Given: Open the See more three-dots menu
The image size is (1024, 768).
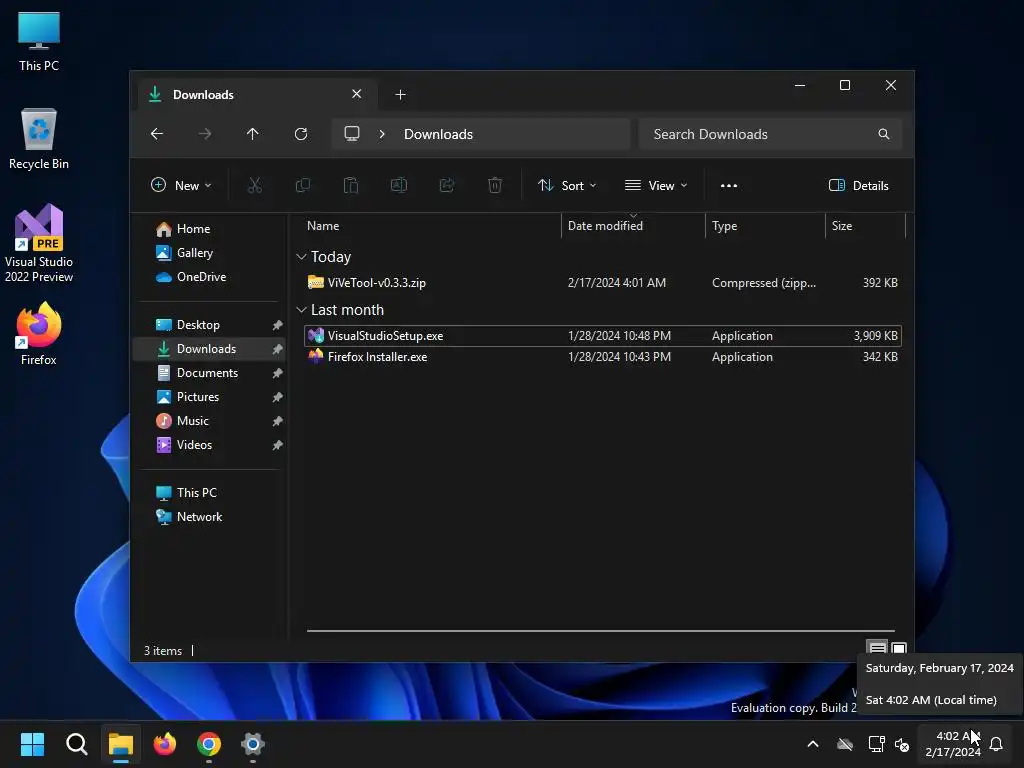Looking at the screenshot, I should click(729, 185).
